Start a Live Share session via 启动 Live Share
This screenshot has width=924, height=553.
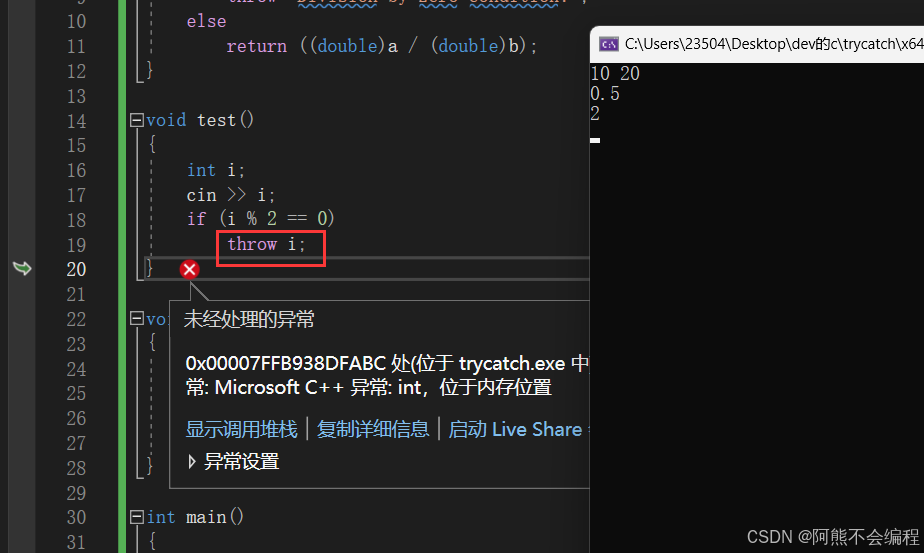(515, 429)
